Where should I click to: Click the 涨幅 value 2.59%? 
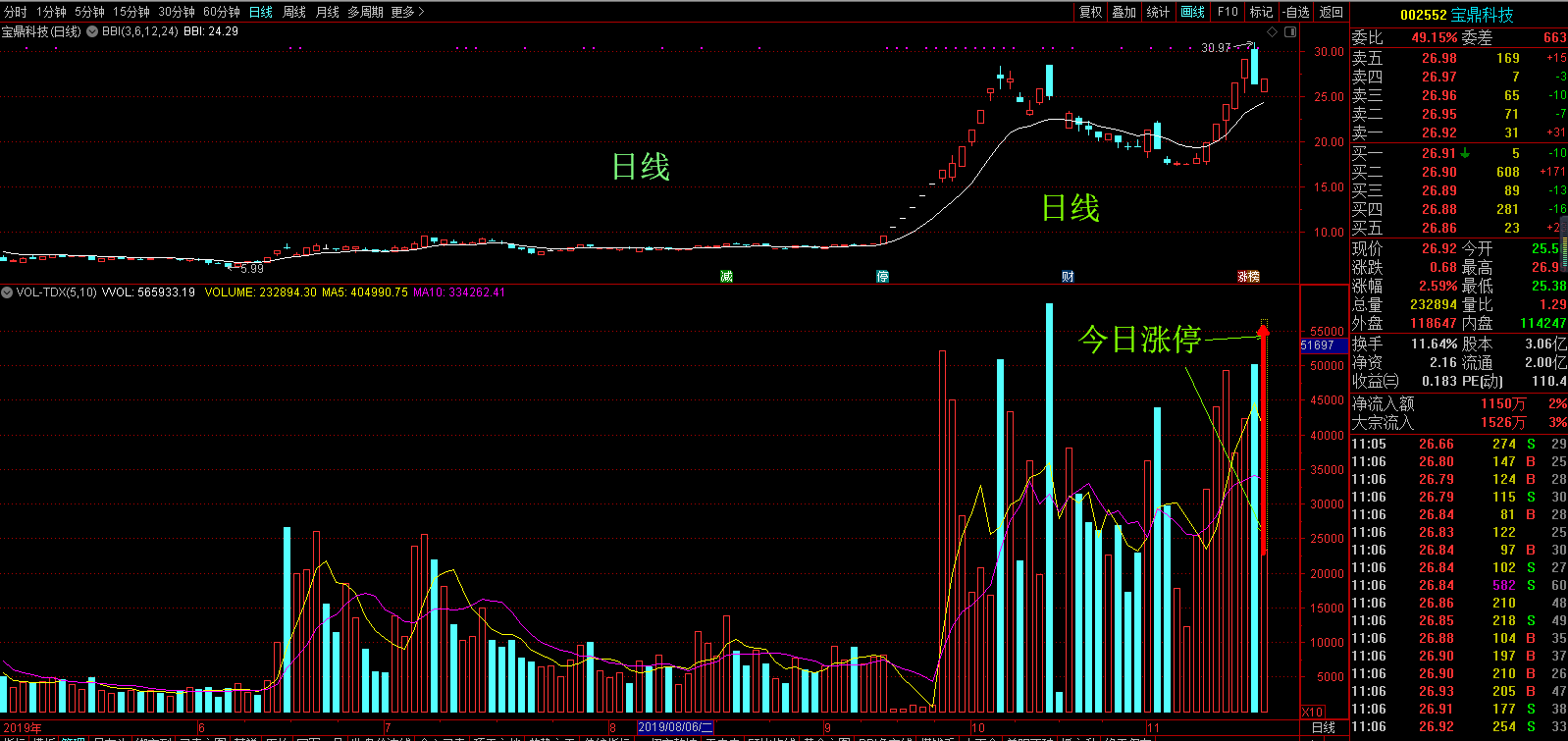pos(1437,286)
